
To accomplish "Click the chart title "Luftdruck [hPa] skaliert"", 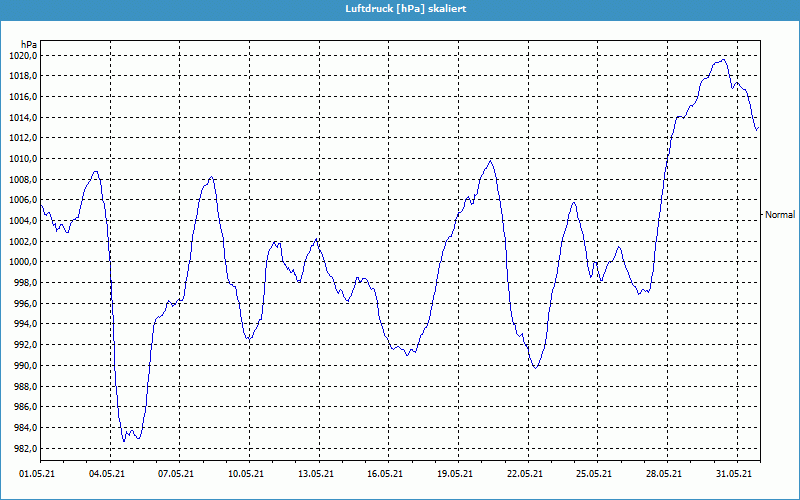I will (400, 9).
